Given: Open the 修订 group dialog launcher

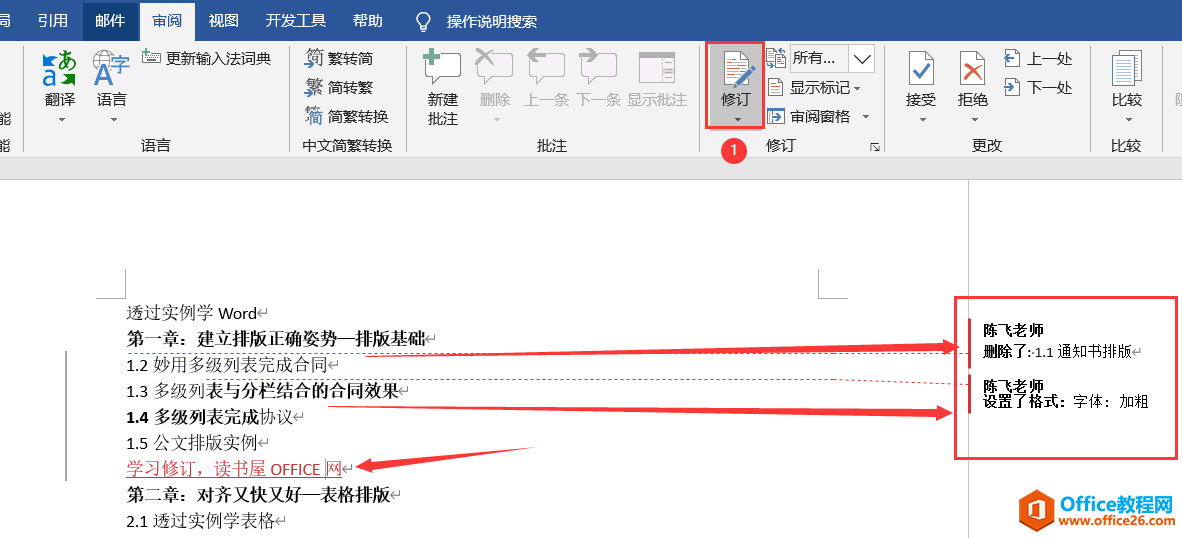Looking at the screenshot, I should pos(875,148).
